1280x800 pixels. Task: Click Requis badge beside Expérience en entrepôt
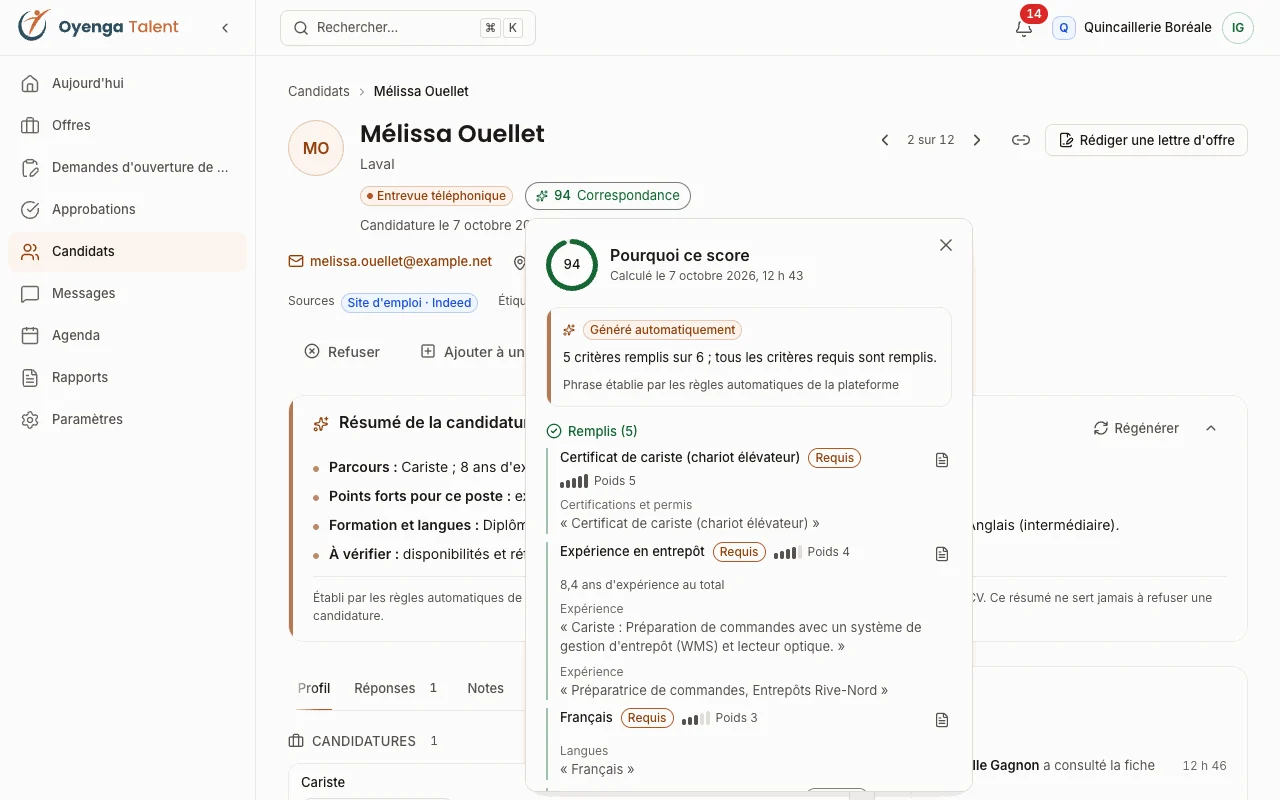(739, 552)
